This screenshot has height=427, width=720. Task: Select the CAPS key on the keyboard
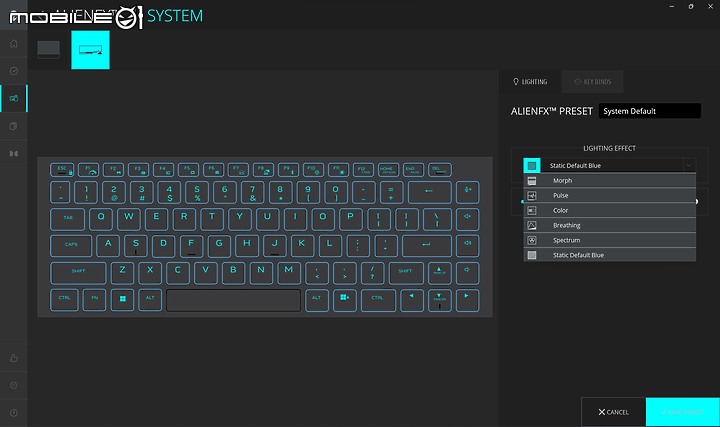coord(71,246)
